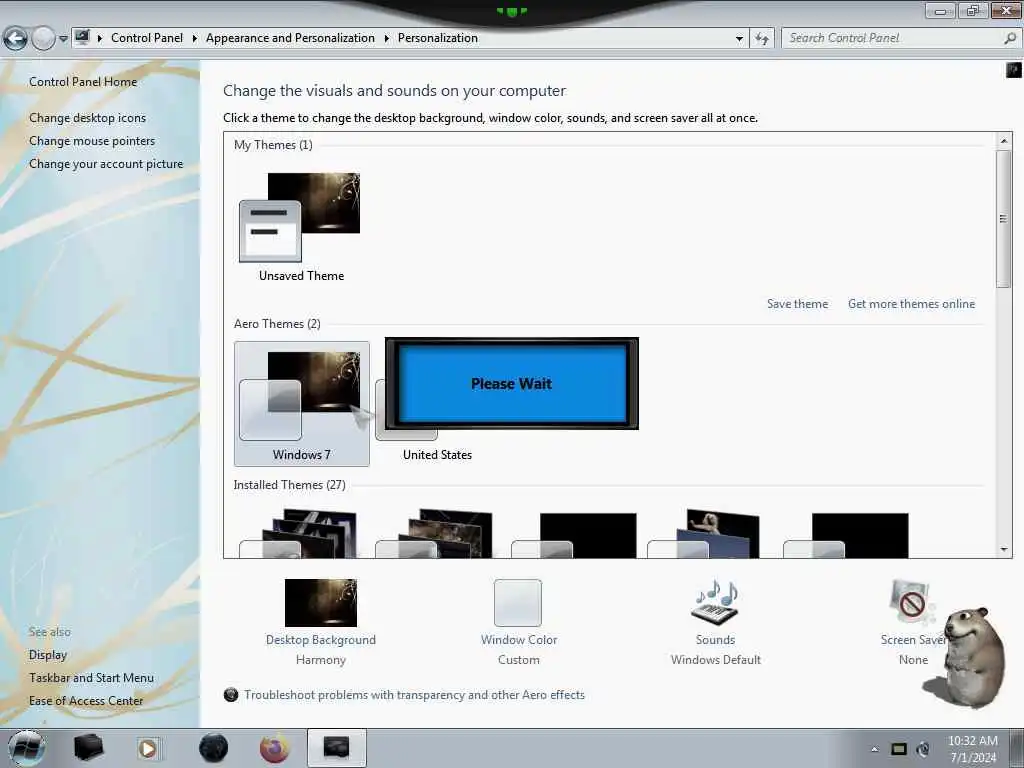
Task: Open Desktop Background Harmony icon
Action: point(321,602)
